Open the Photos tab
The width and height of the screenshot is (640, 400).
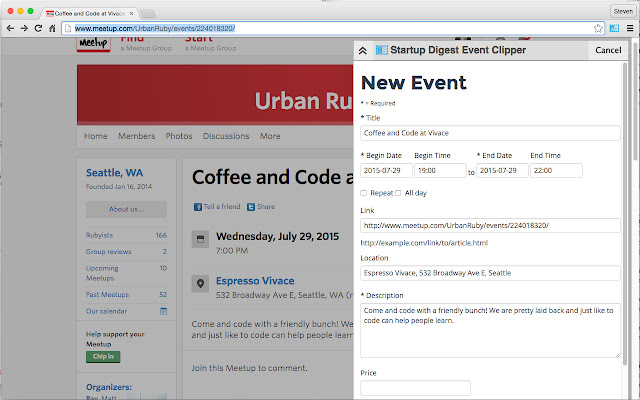pos(179,136)
